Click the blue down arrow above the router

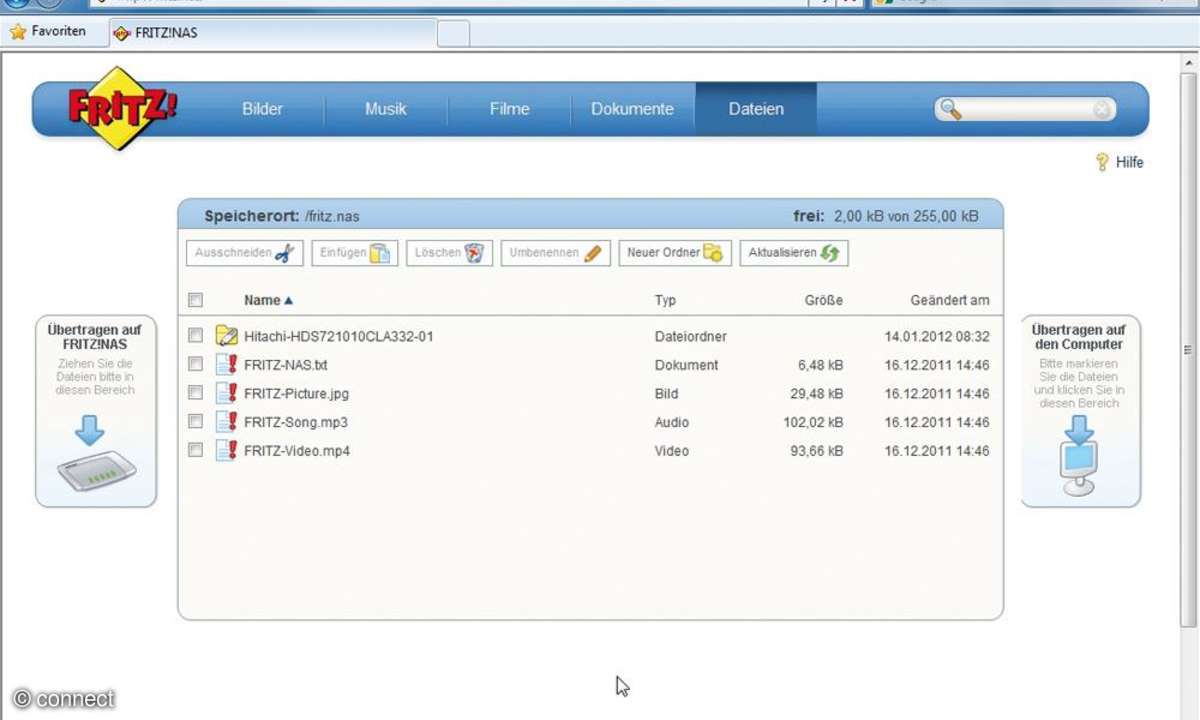[x=90, y=429]
